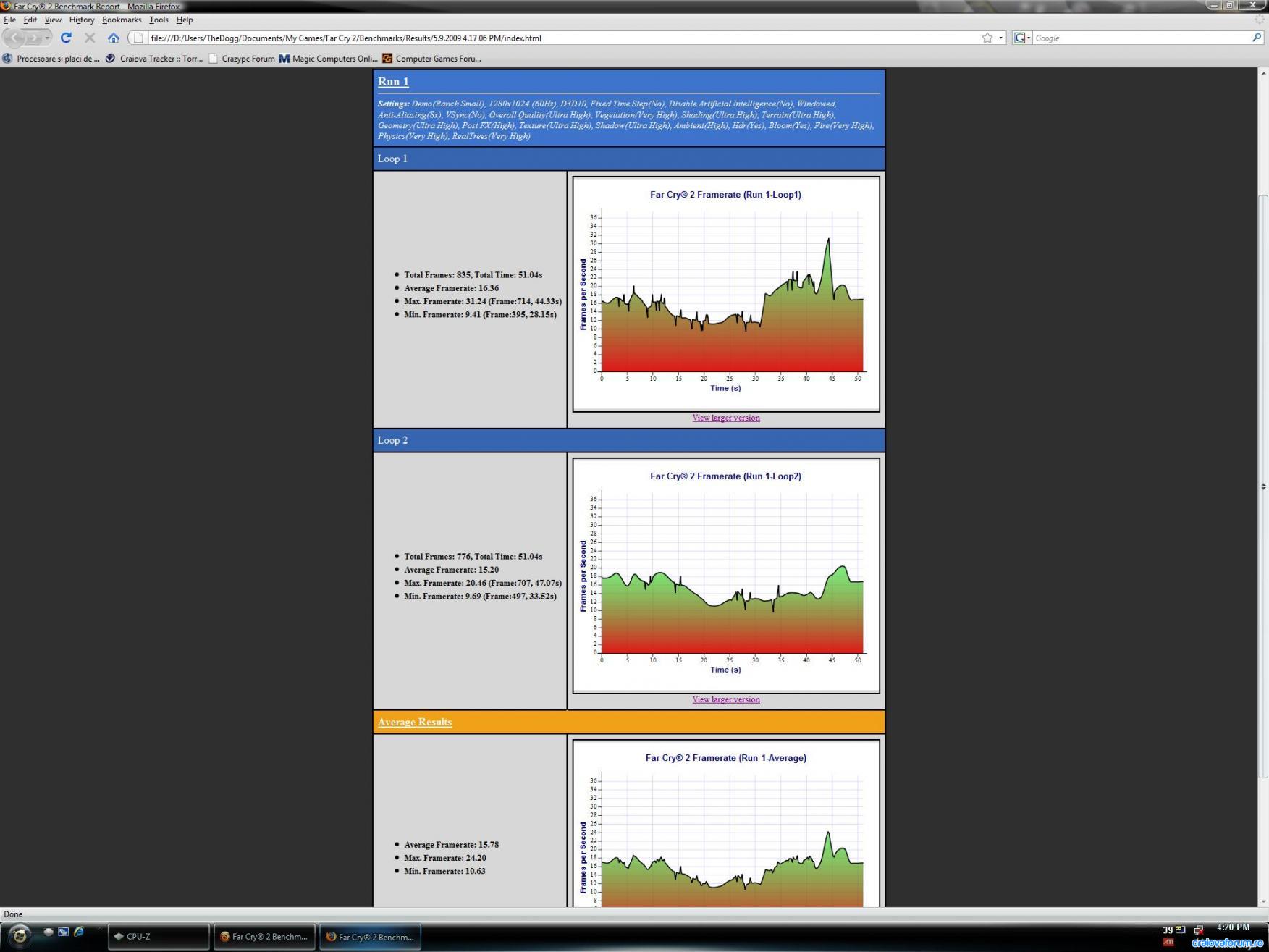Click the Forward navigation arrow

(x=33, y=38)
